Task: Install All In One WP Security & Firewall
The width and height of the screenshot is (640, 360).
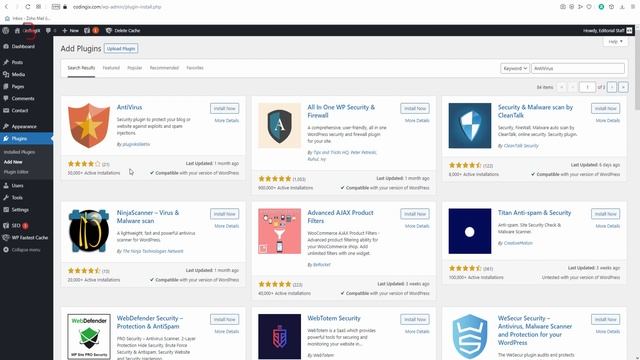Action: 415,109
